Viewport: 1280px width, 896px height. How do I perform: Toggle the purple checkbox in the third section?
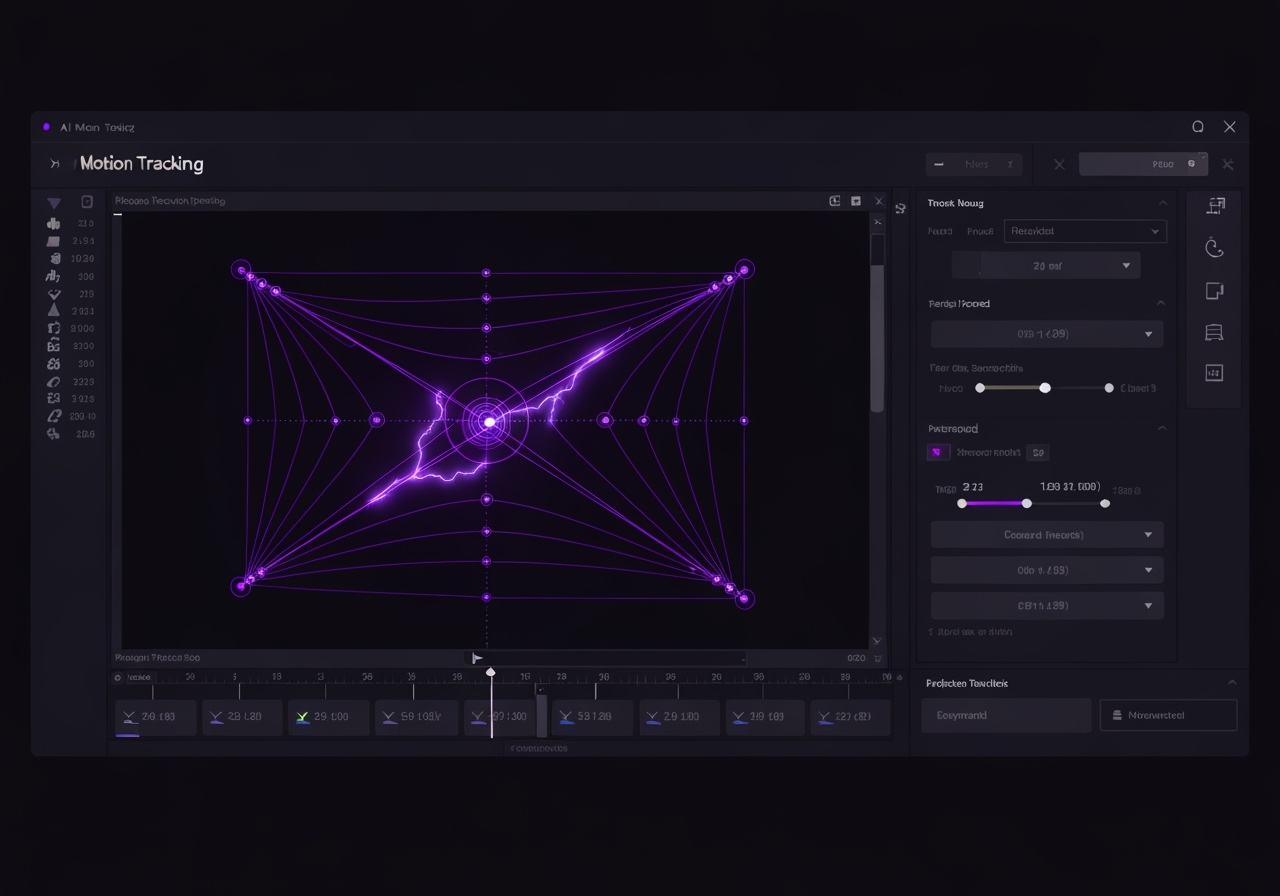click(x=937, y=453)
